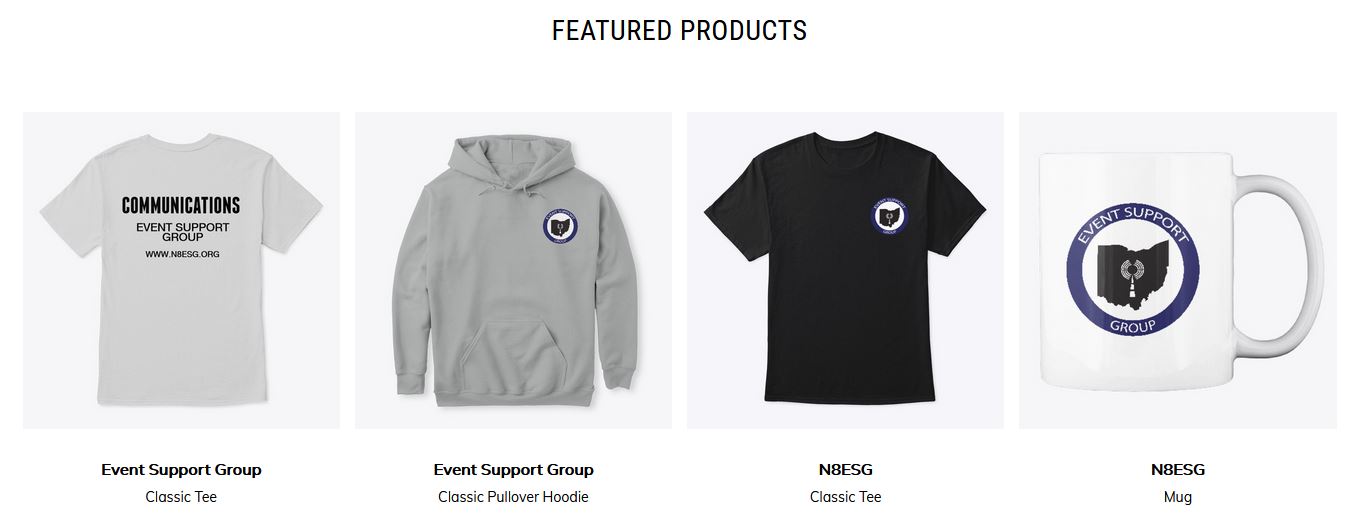This screenshot has width=1362, height=519.
Task: Open the gray Communications tee product image
Action: pos(181,270)
